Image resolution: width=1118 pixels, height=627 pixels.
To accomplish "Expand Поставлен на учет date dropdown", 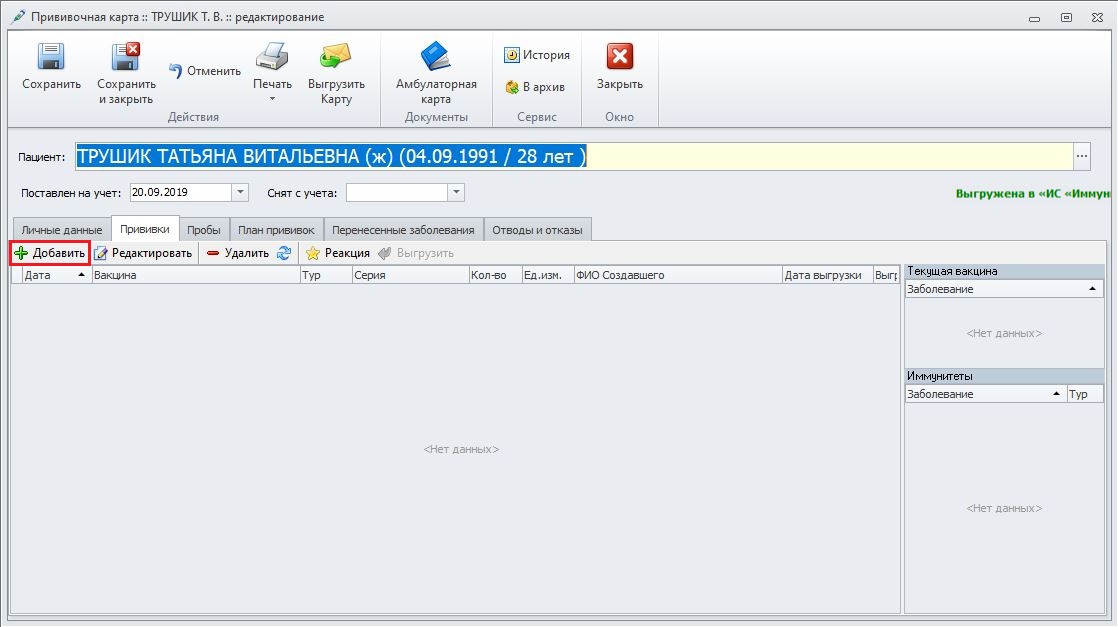I will (x=240, y=192).
